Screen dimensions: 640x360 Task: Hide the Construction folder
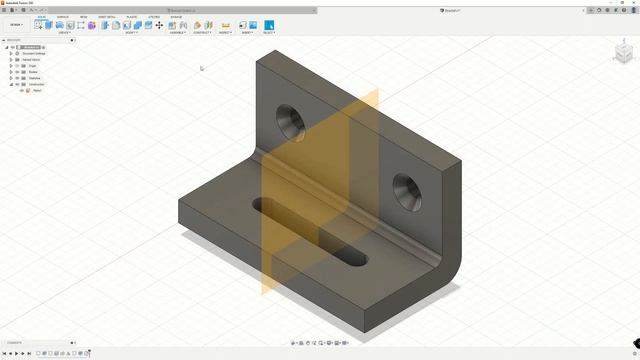click(17, 84)
